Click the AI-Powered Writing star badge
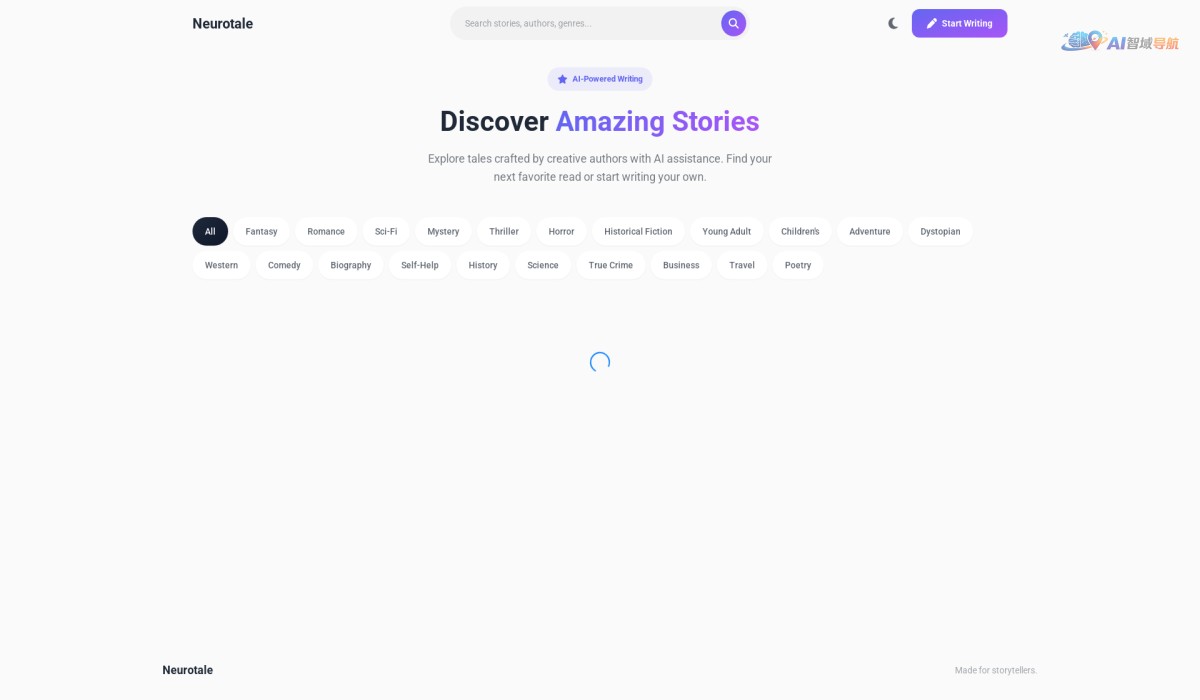This screenshot has width=1200, height=700. point(600,79)
